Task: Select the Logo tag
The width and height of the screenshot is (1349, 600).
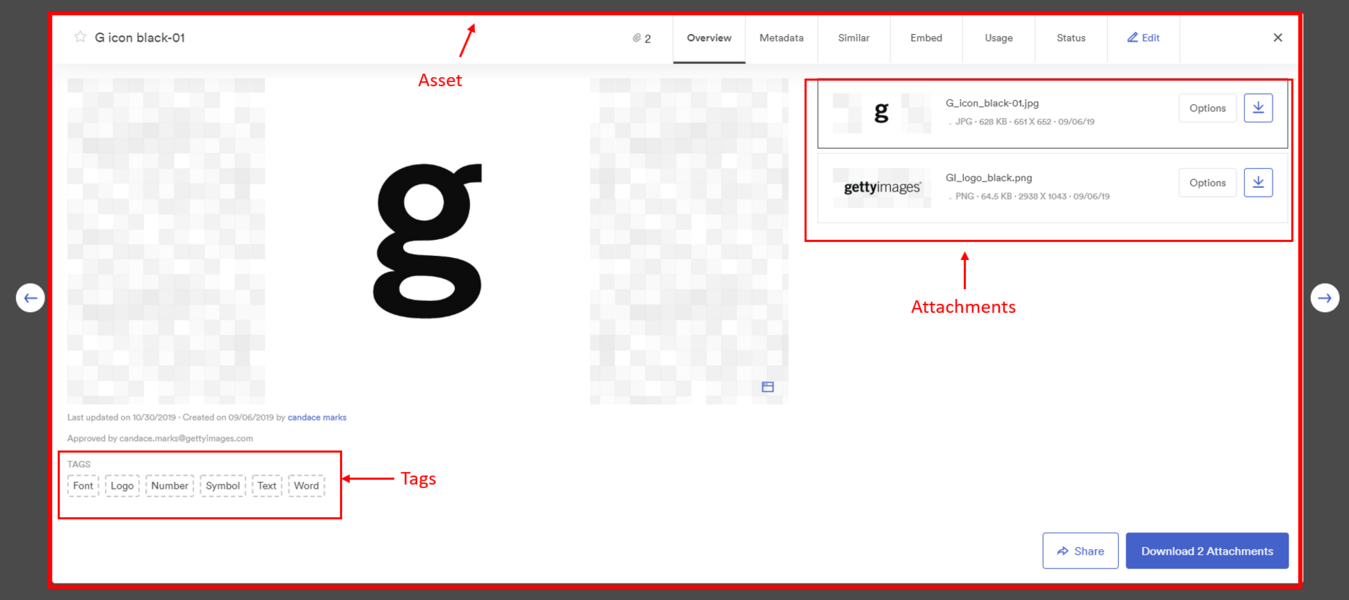Action: 122,486
